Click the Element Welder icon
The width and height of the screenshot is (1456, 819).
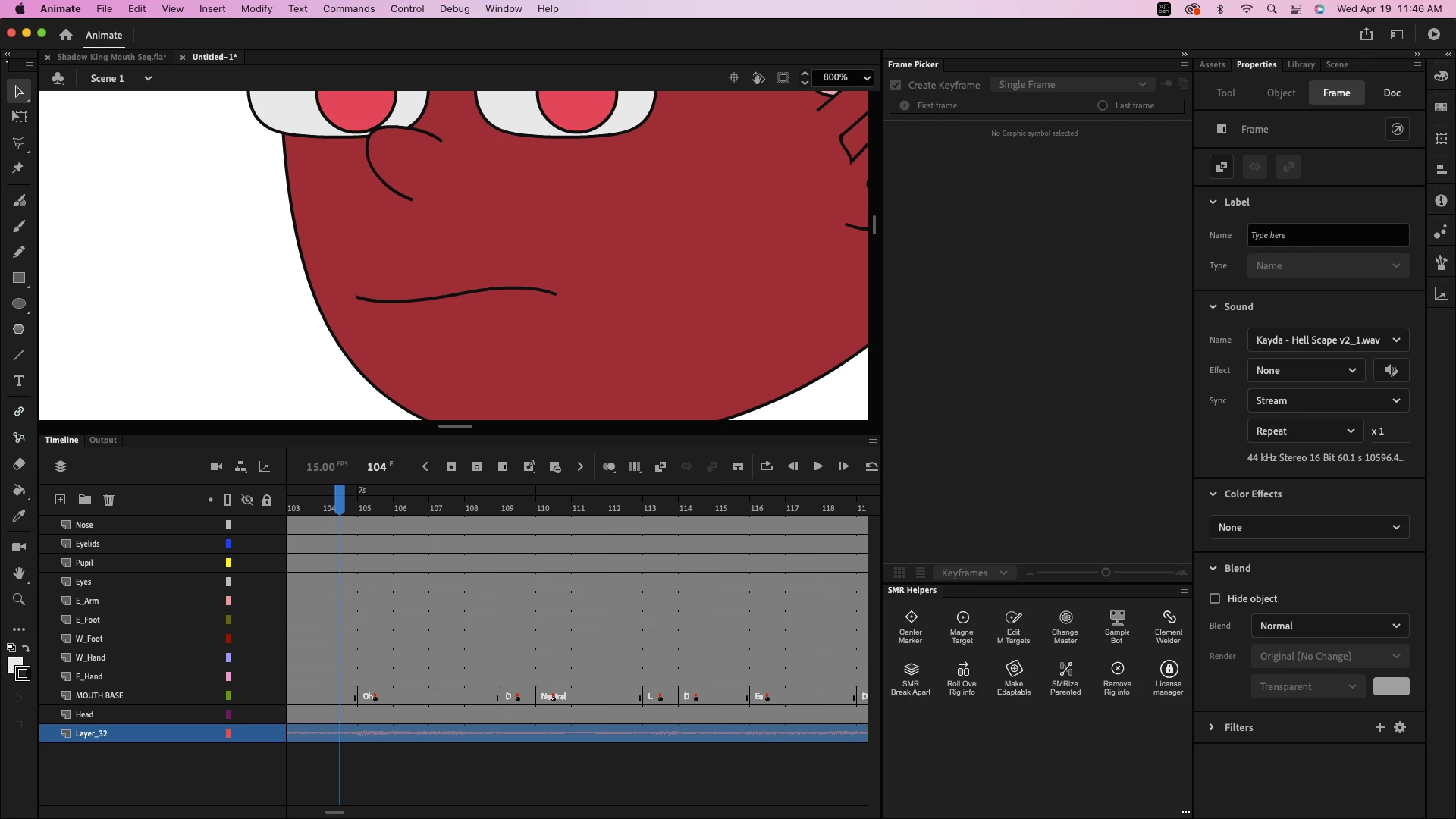click(x=1168, y=617)
